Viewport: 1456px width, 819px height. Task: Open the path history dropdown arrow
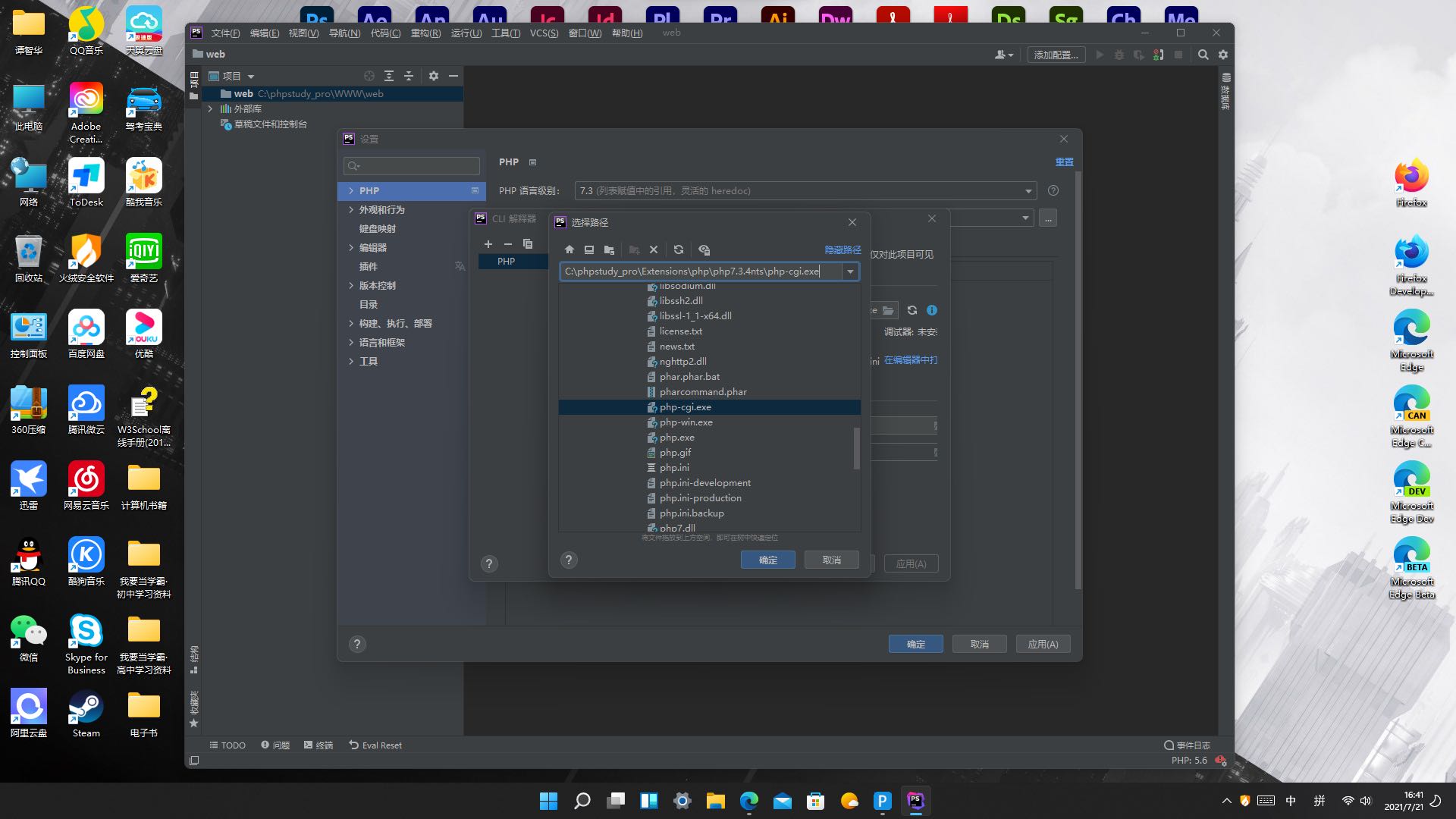point(850,271)
